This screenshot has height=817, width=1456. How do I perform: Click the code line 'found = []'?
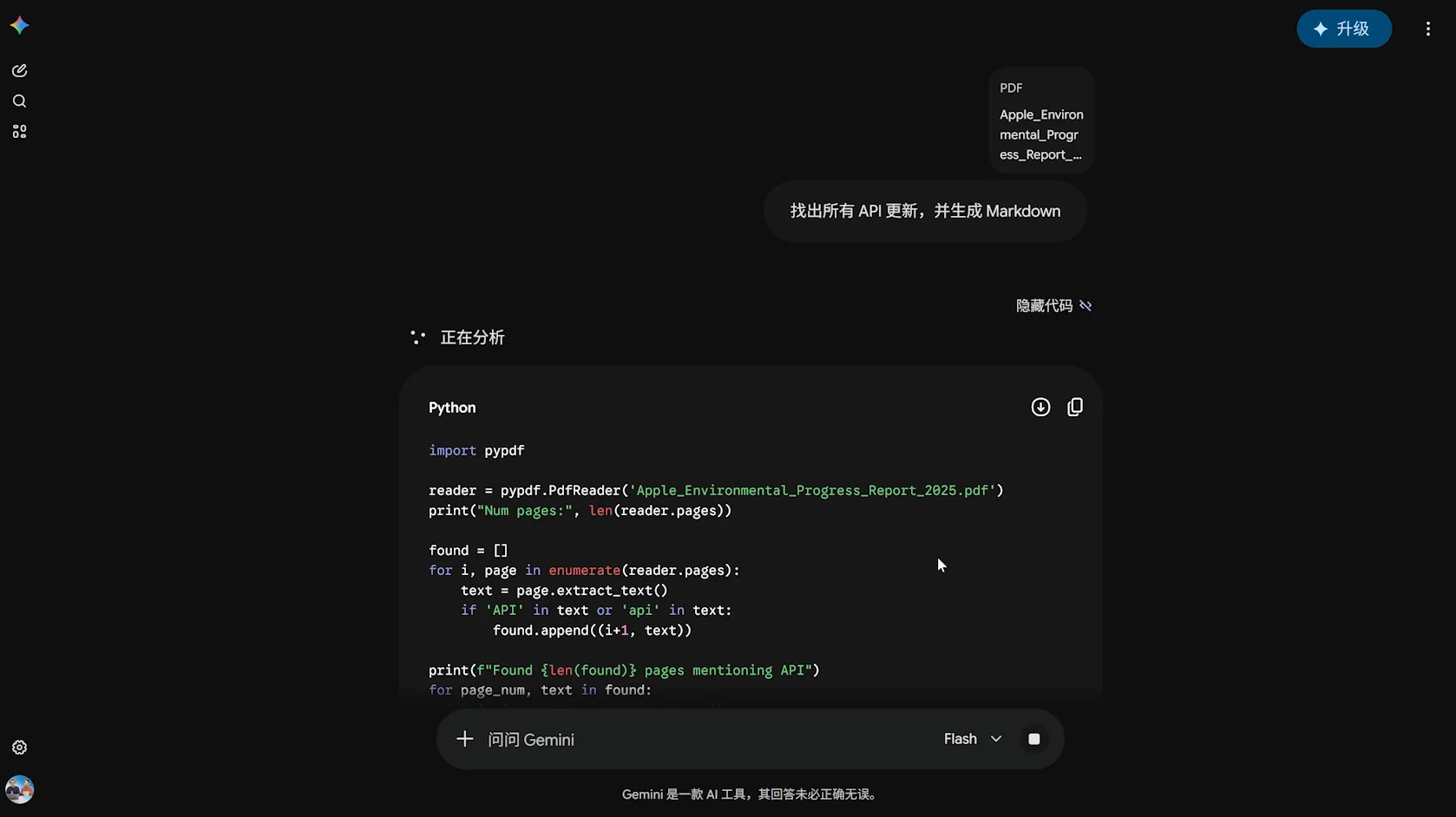tap(469, 551)
